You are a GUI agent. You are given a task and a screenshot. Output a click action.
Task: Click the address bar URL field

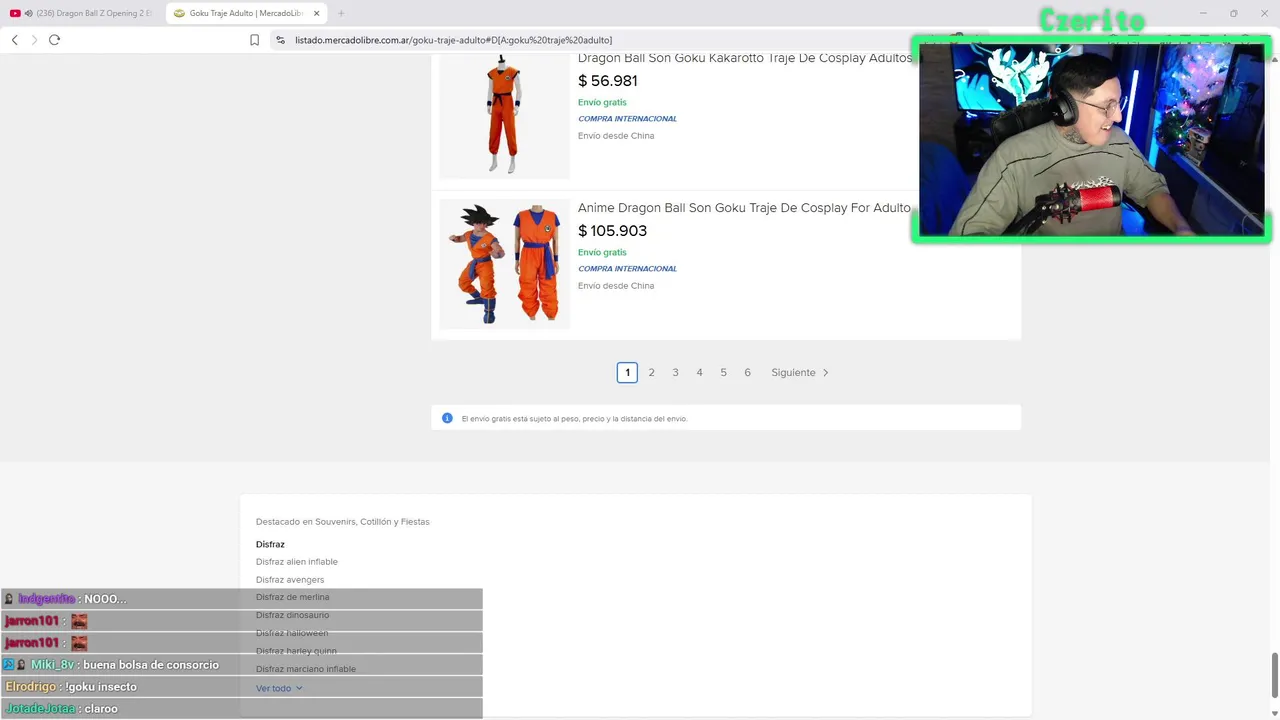(453, 40)
